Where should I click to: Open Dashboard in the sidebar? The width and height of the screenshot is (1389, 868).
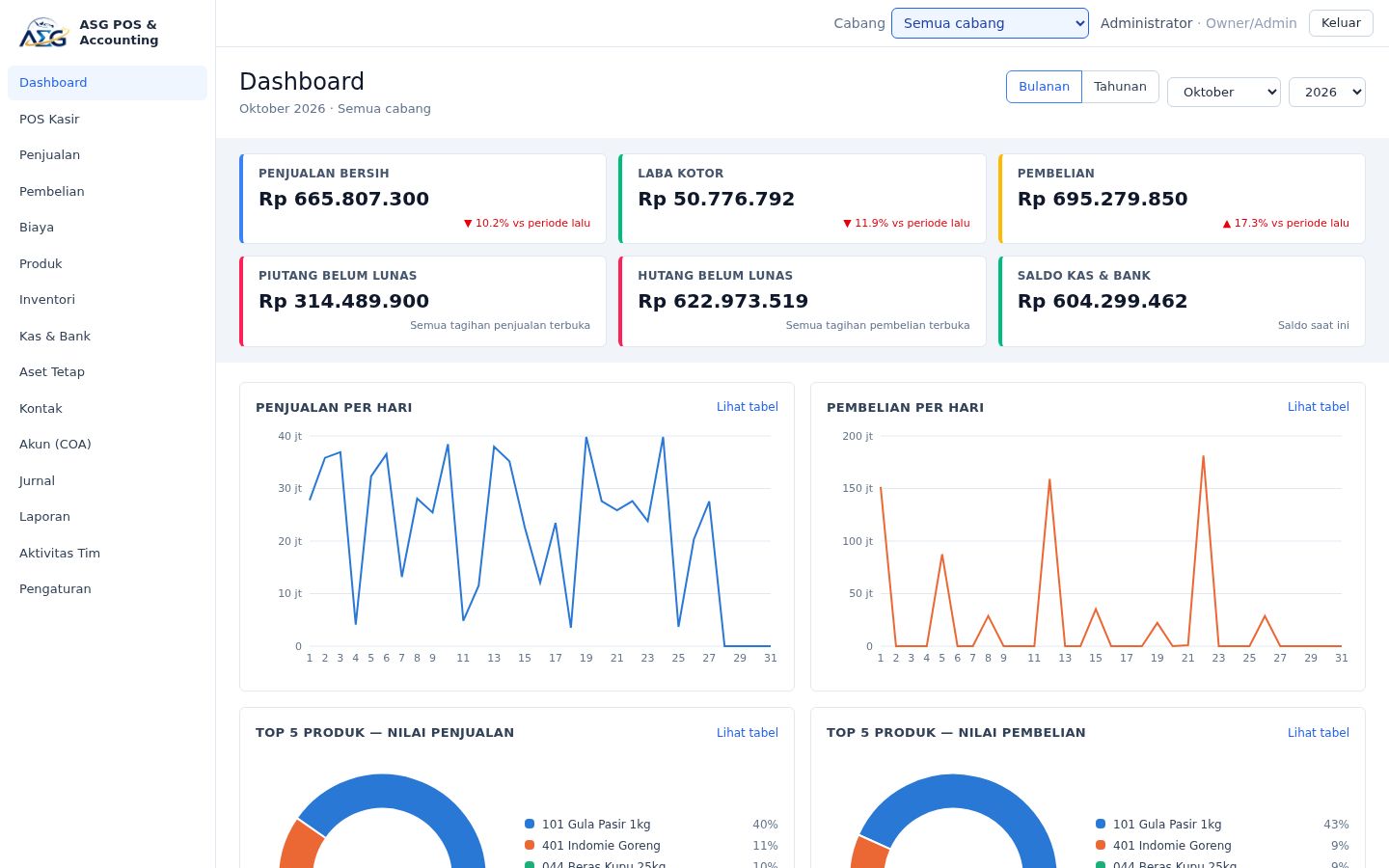click(x=107, y=83)
